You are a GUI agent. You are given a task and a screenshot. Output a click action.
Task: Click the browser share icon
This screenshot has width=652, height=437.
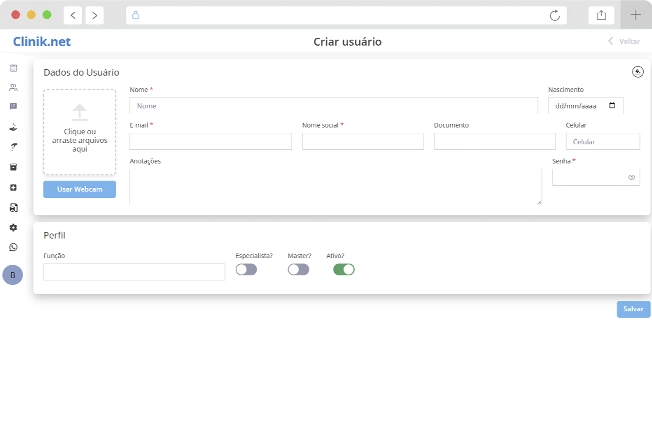pyautogui.click(x=602, y=15)
